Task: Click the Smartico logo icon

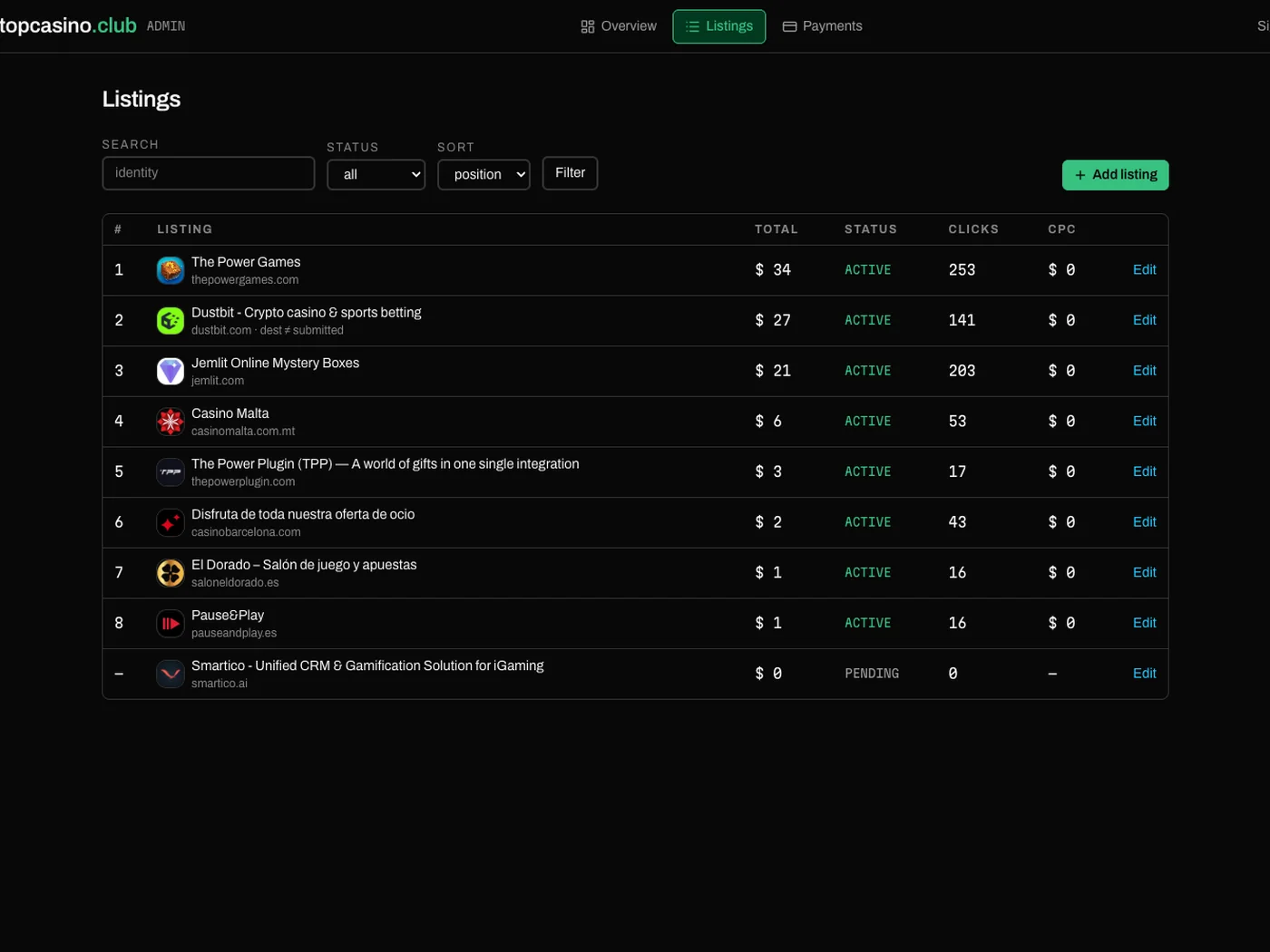Action: (x=171, y=674)
